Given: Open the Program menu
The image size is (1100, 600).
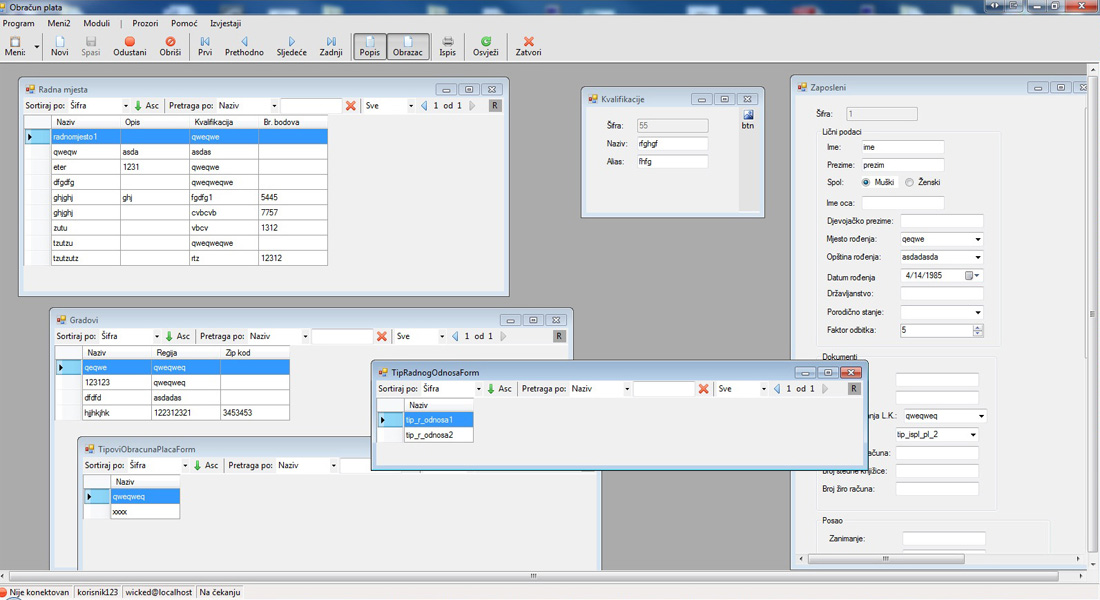Looking at the screenshot, I should click(19, 23).
